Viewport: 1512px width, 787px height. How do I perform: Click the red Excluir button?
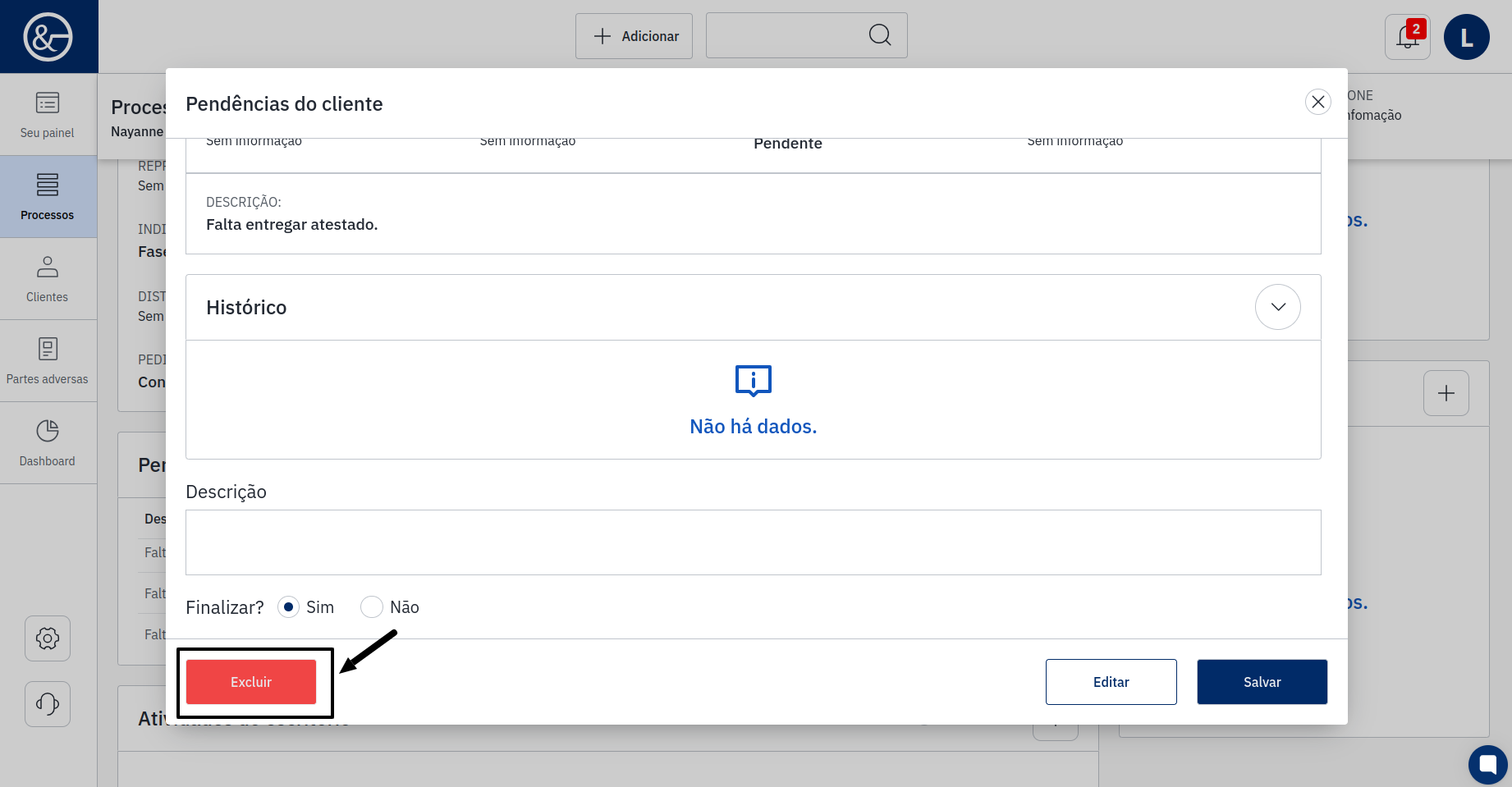[x=251, y=682]
